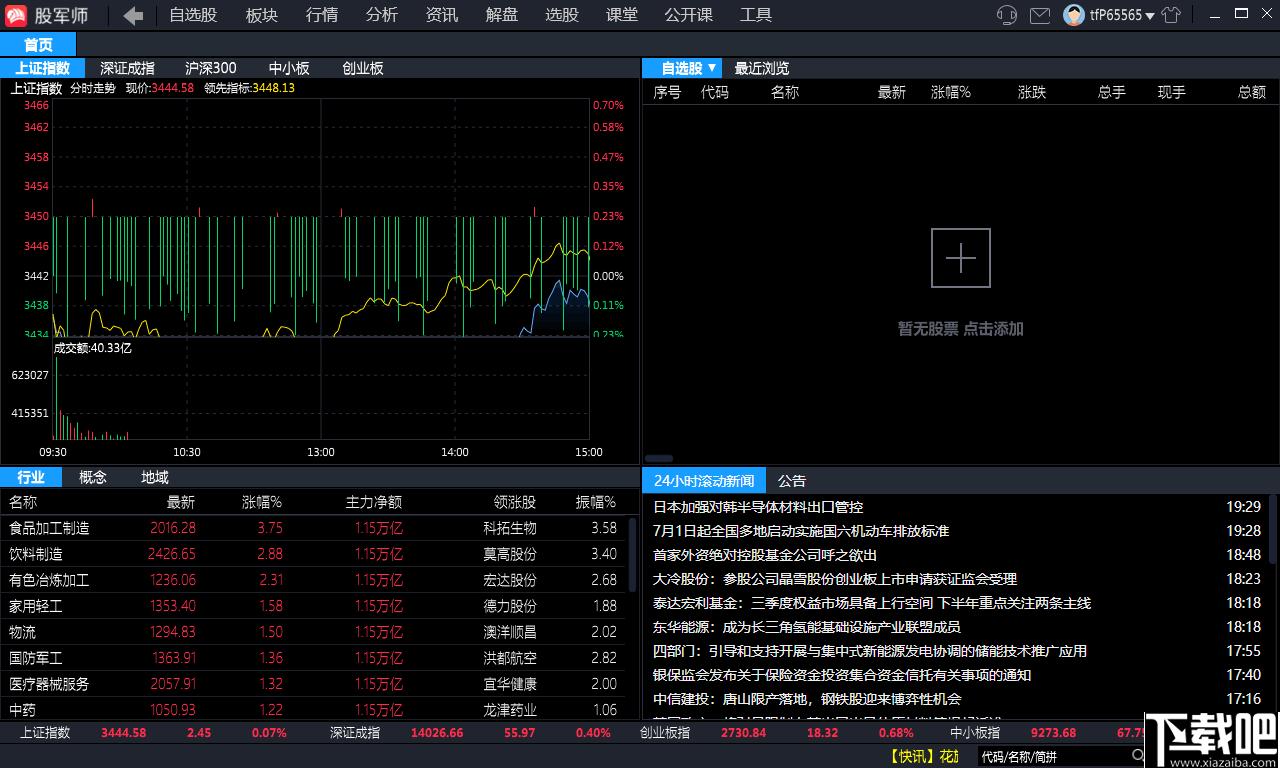Viewport: 1280px width, 768px height.
Task: Open news 中信建投 唐山限产落地
Action: [x=807, y=699]
